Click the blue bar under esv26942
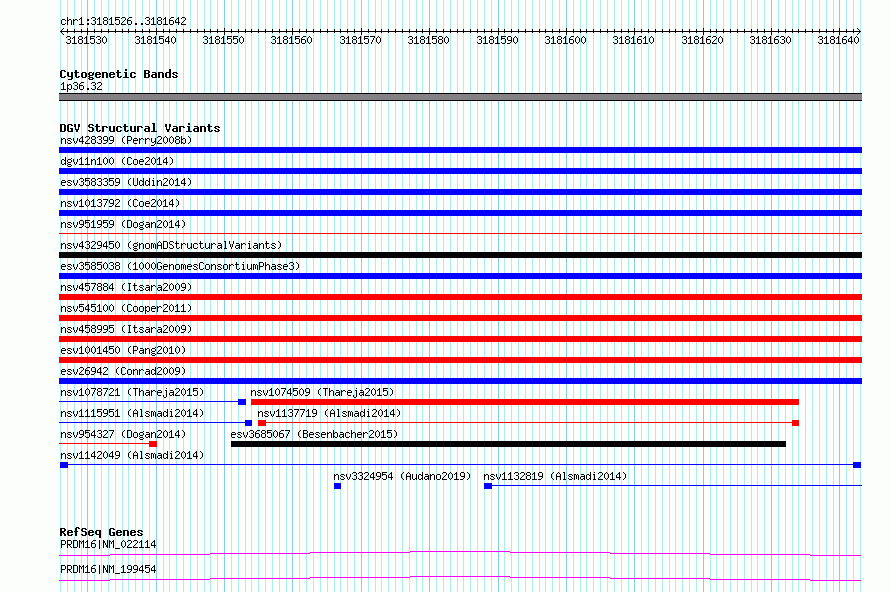The image size is (890, 592). coord(460,381)
